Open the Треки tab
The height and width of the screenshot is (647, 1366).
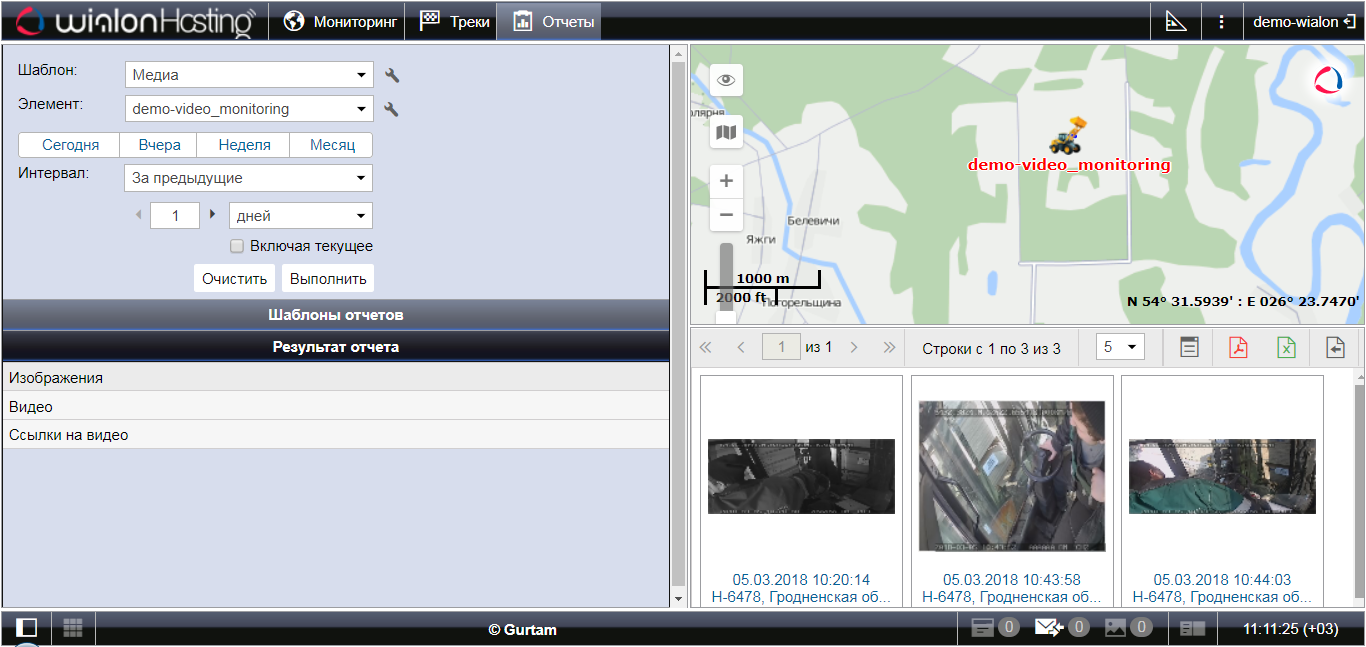[455, 21]
